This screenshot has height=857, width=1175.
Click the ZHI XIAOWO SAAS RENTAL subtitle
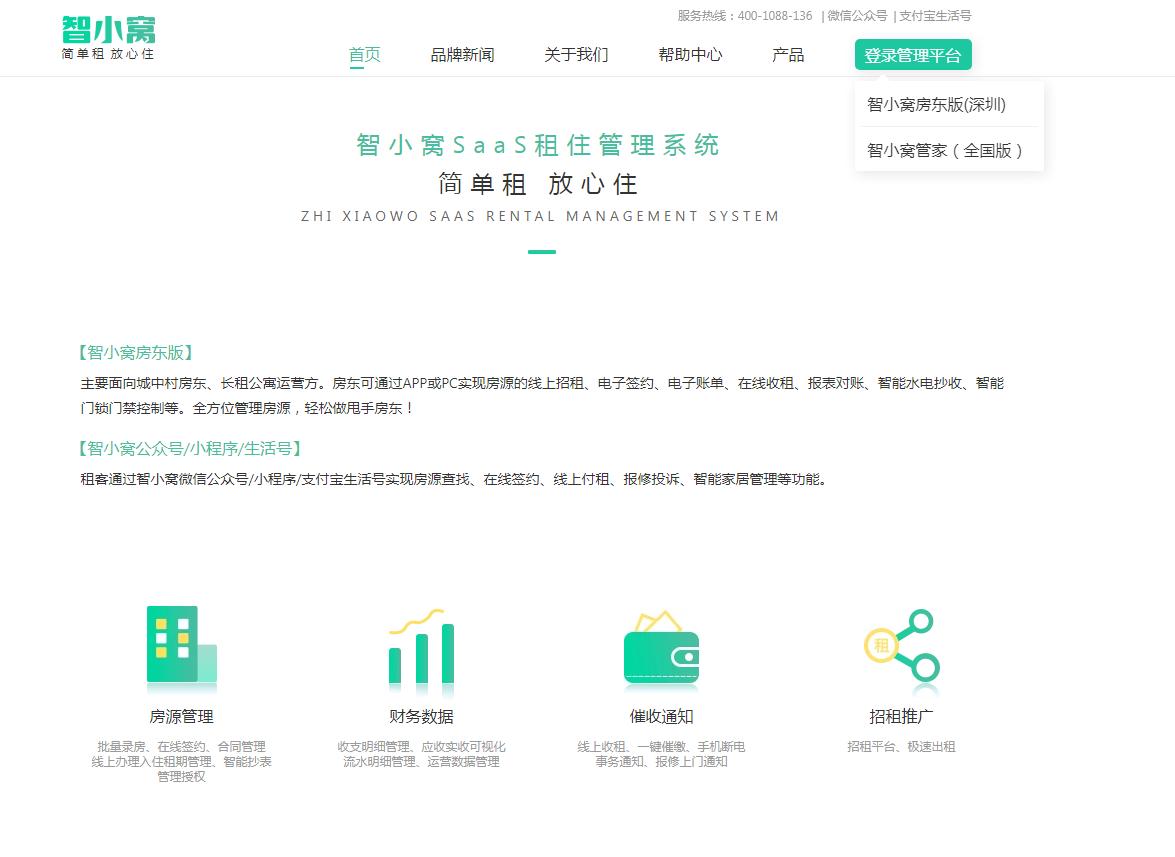click(540, 216)
